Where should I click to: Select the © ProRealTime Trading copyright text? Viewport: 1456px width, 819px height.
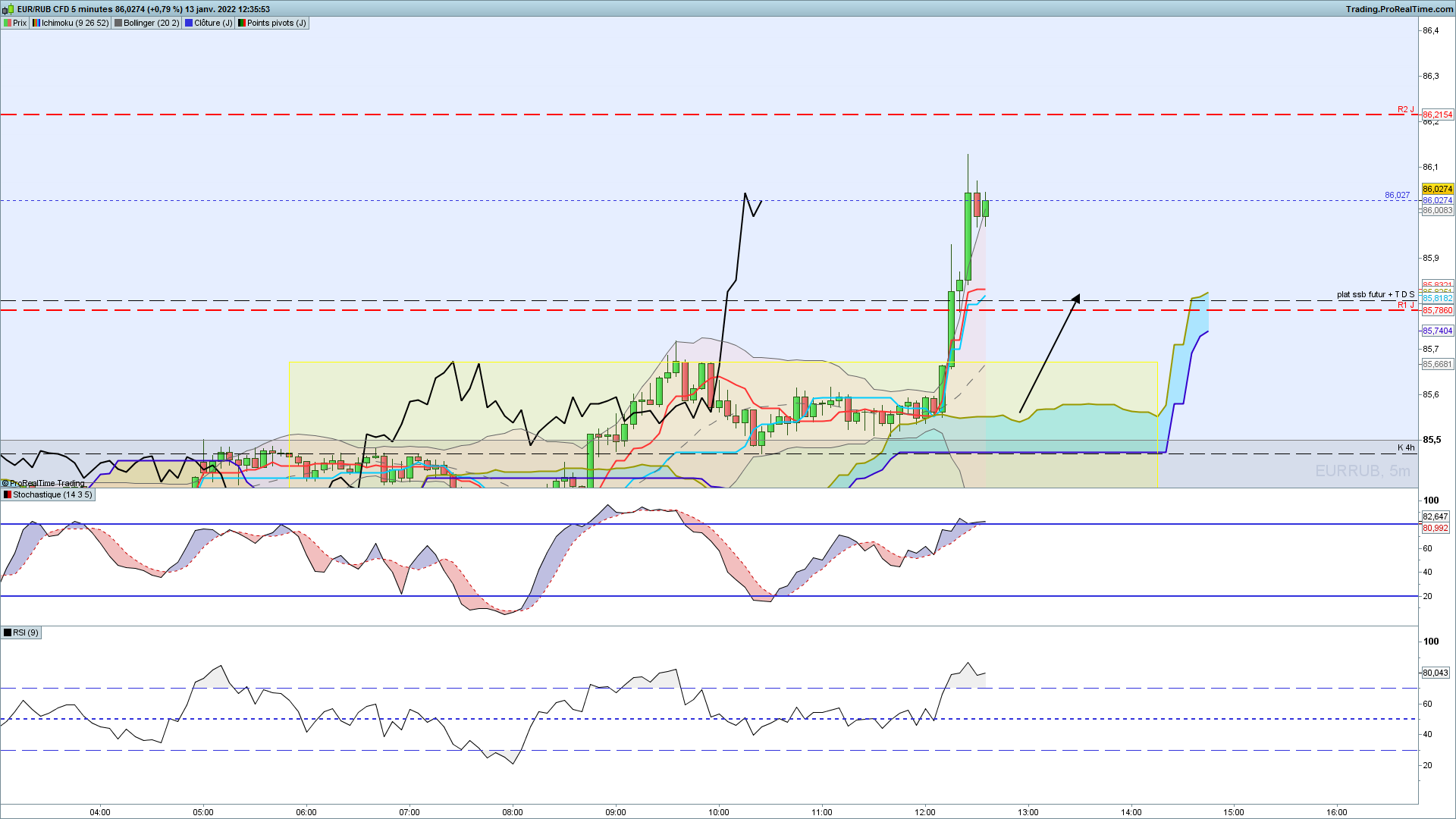43,483
